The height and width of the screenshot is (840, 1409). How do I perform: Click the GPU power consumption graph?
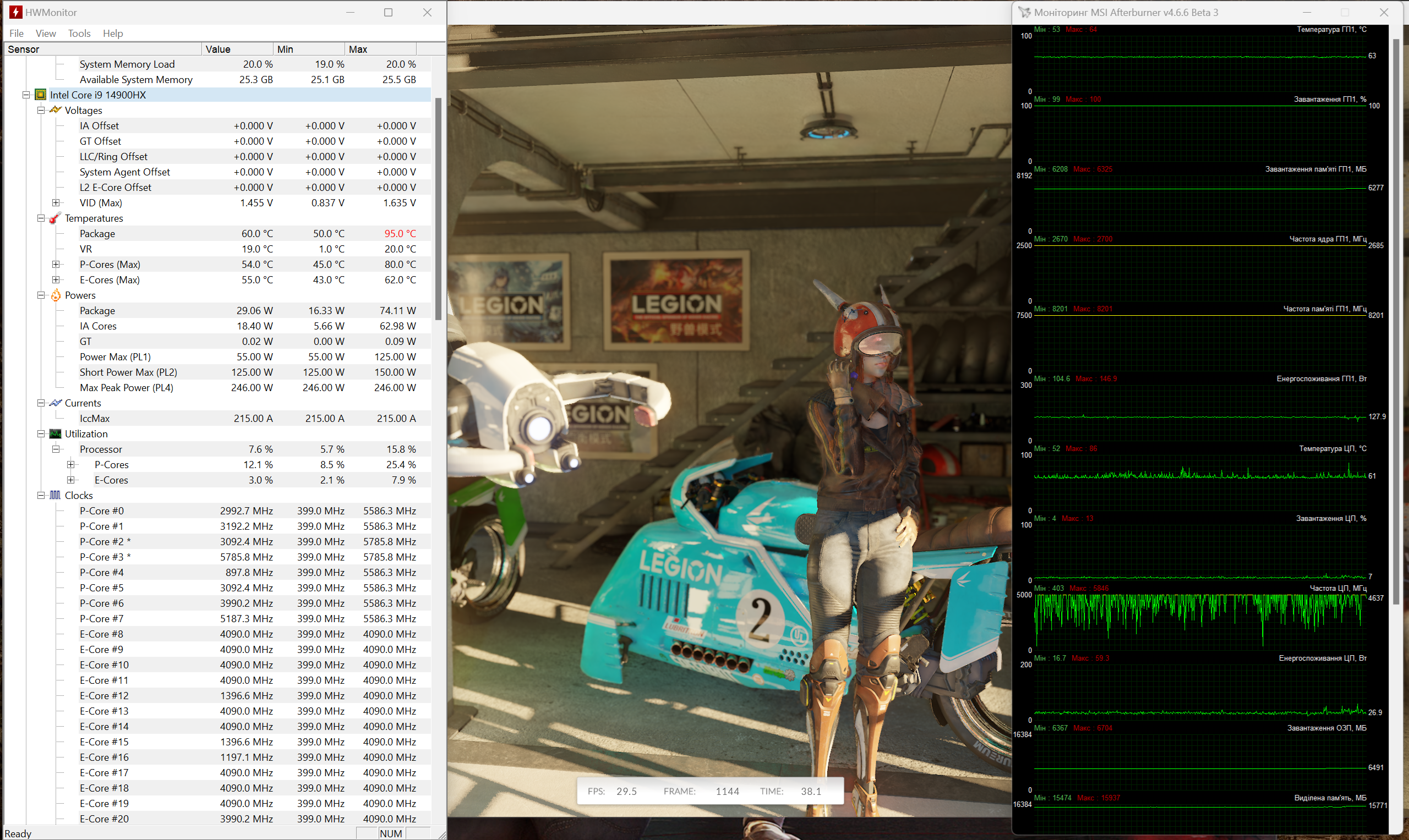point(1200,412)
